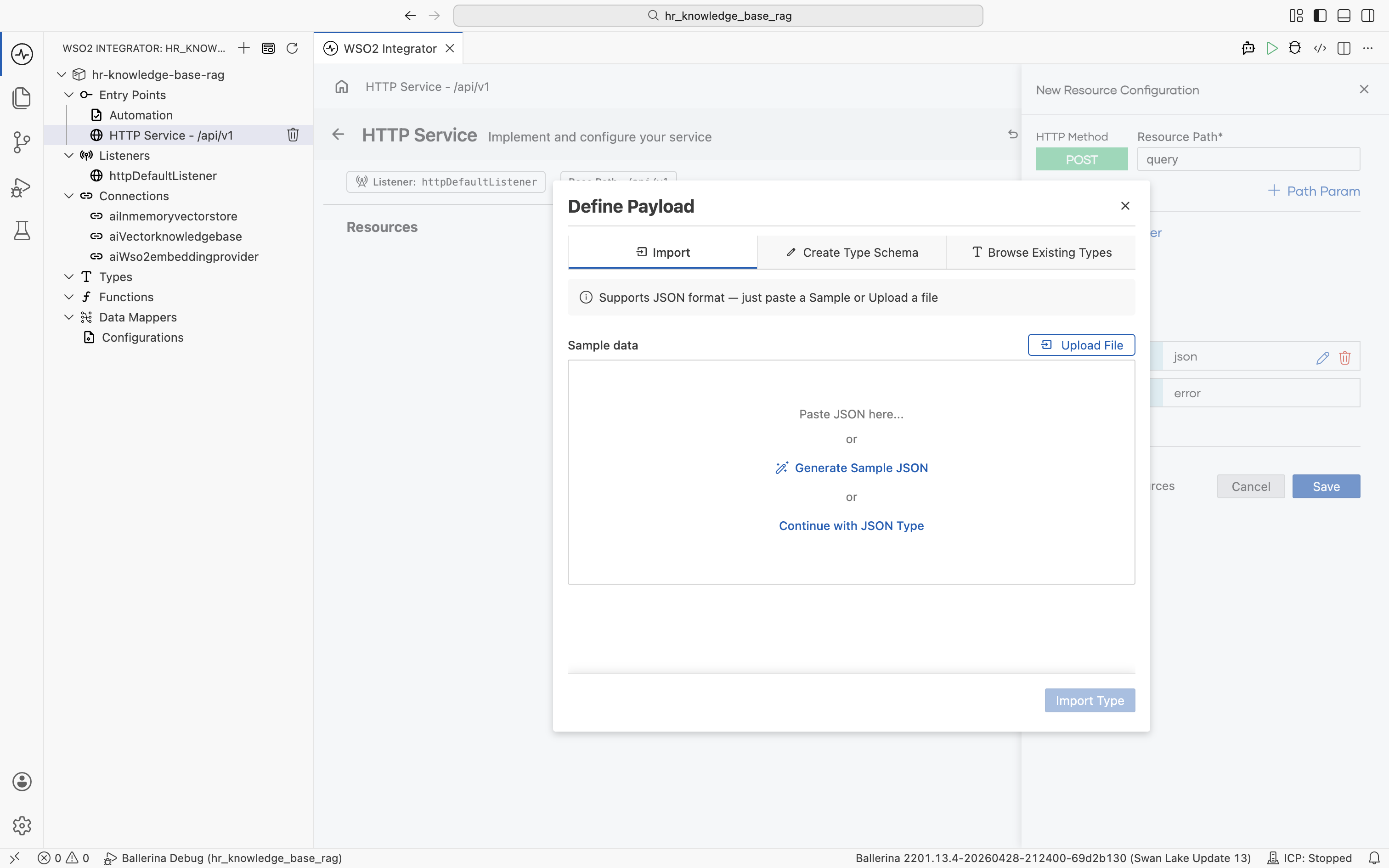Open customize layout icon in title bar
The width and height of the screenshot is (1389, 868).
coord(1296,16)
